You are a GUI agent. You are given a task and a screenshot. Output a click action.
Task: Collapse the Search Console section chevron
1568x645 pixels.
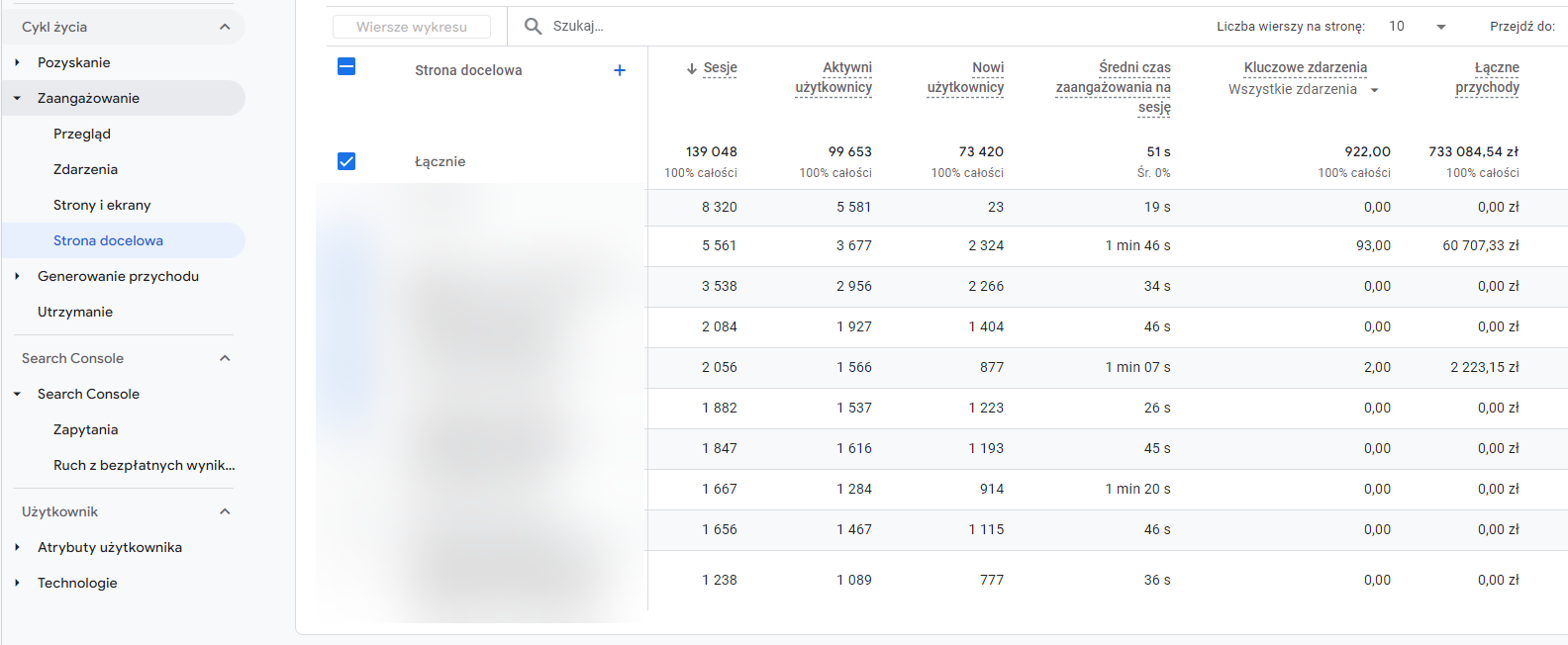pos(225,358)
